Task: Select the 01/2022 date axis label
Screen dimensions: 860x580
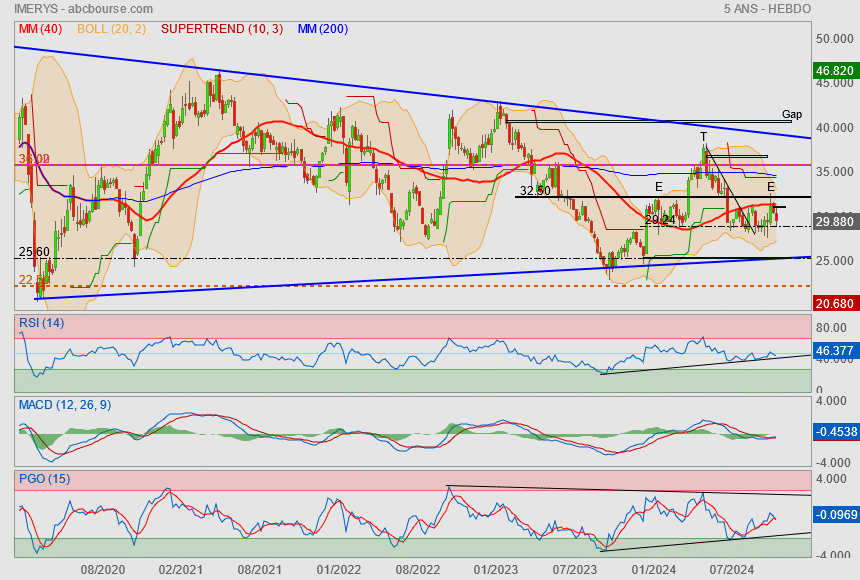Action: coord(339,570)
